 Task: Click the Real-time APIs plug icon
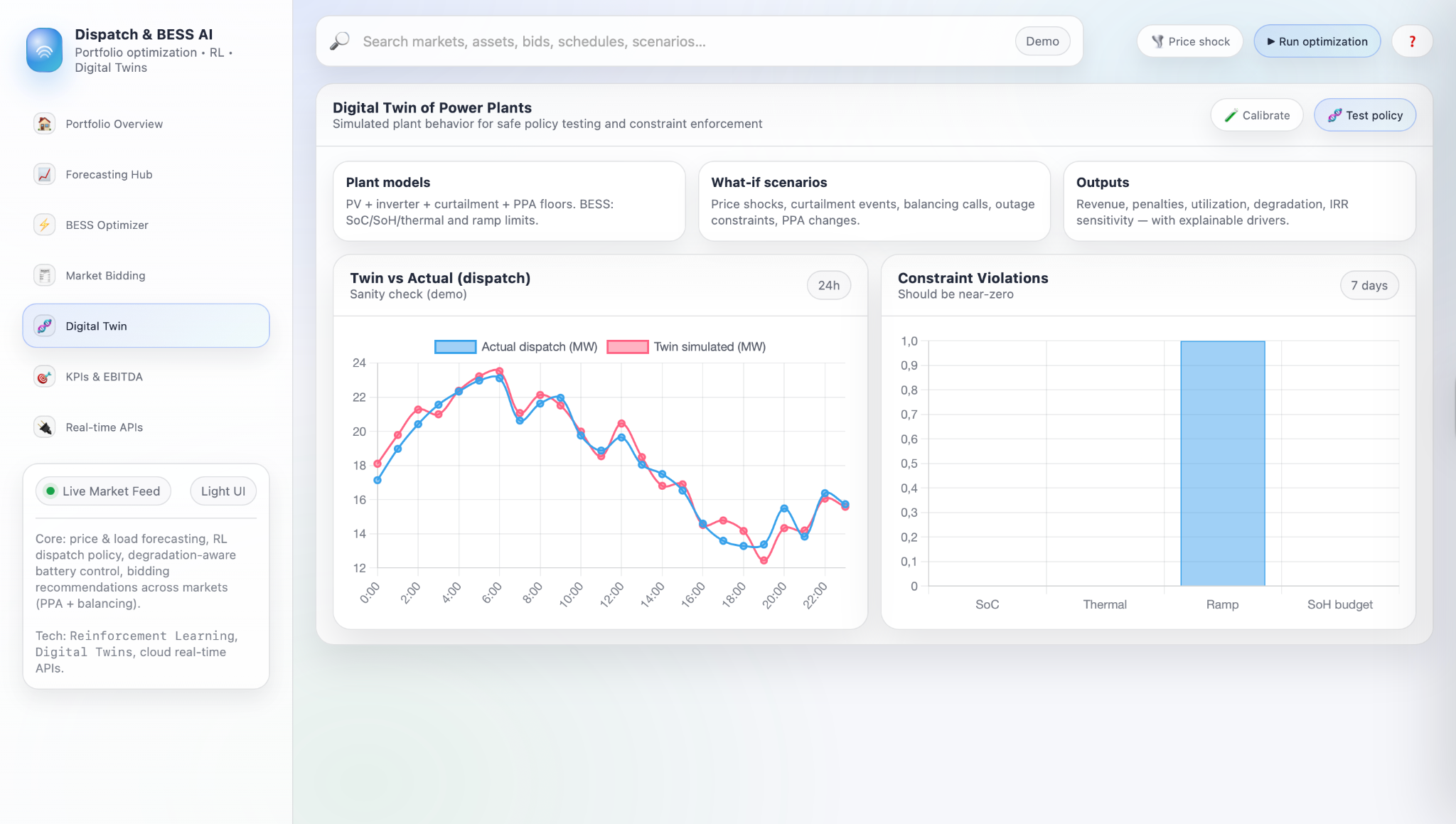click(x=45, y=427)
